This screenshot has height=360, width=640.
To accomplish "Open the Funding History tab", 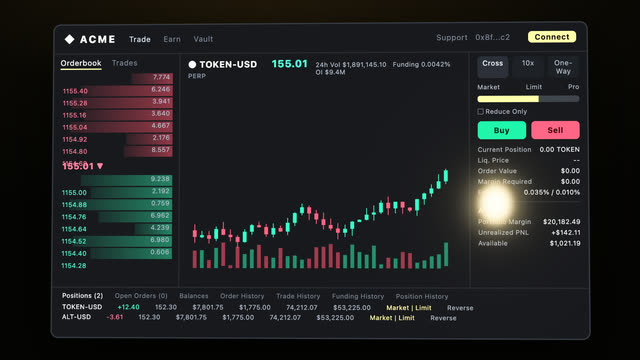I will click(358, 296).
